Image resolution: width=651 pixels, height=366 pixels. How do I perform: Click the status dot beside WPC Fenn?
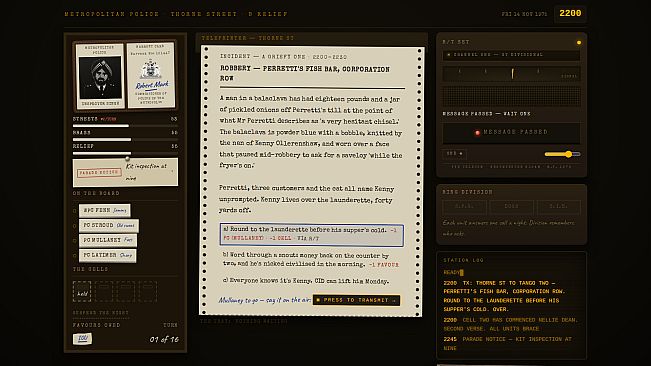75,211
